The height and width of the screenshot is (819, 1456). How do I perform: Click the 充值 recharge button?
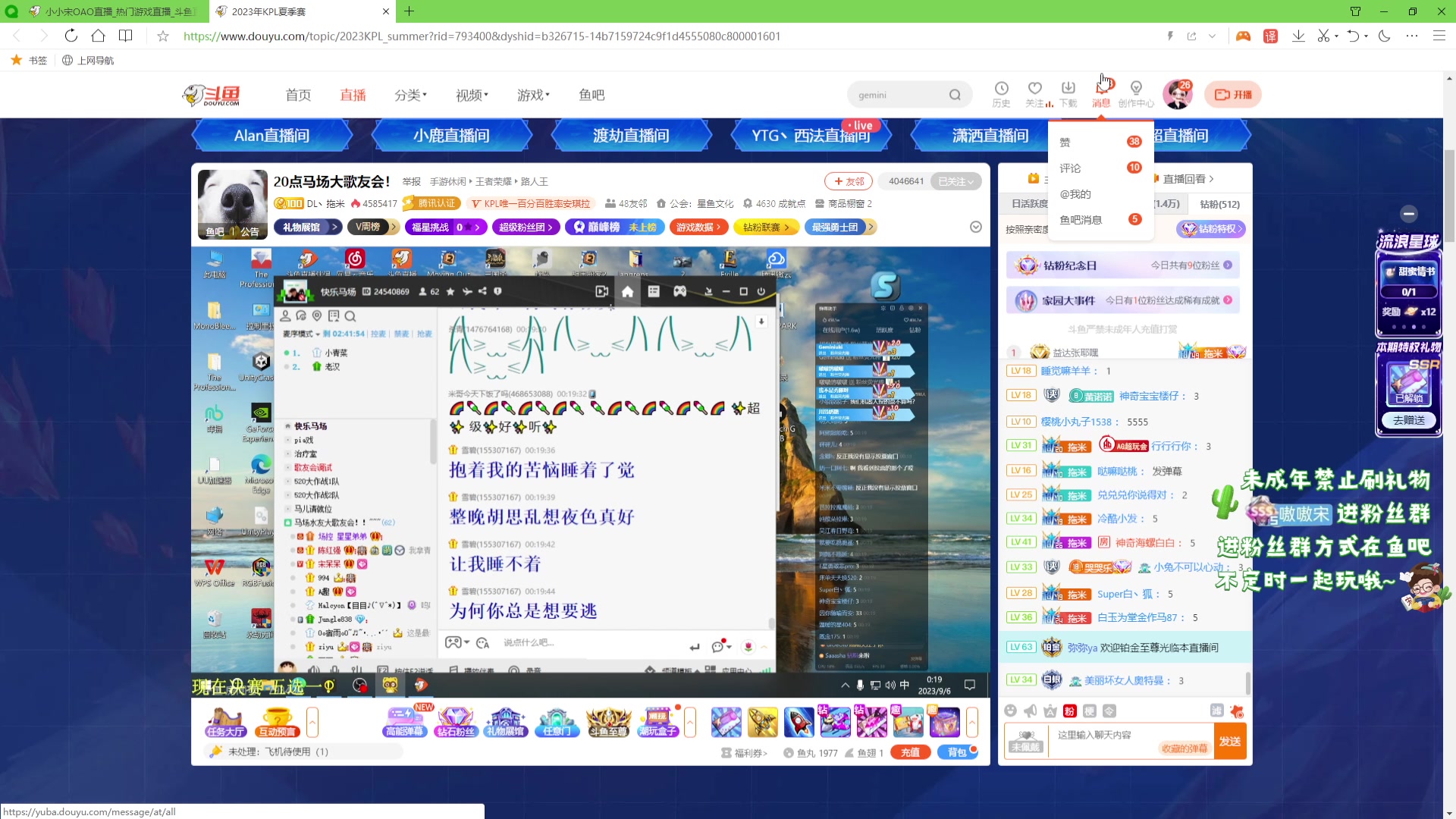pyautogui.click(x=910, y=752)
